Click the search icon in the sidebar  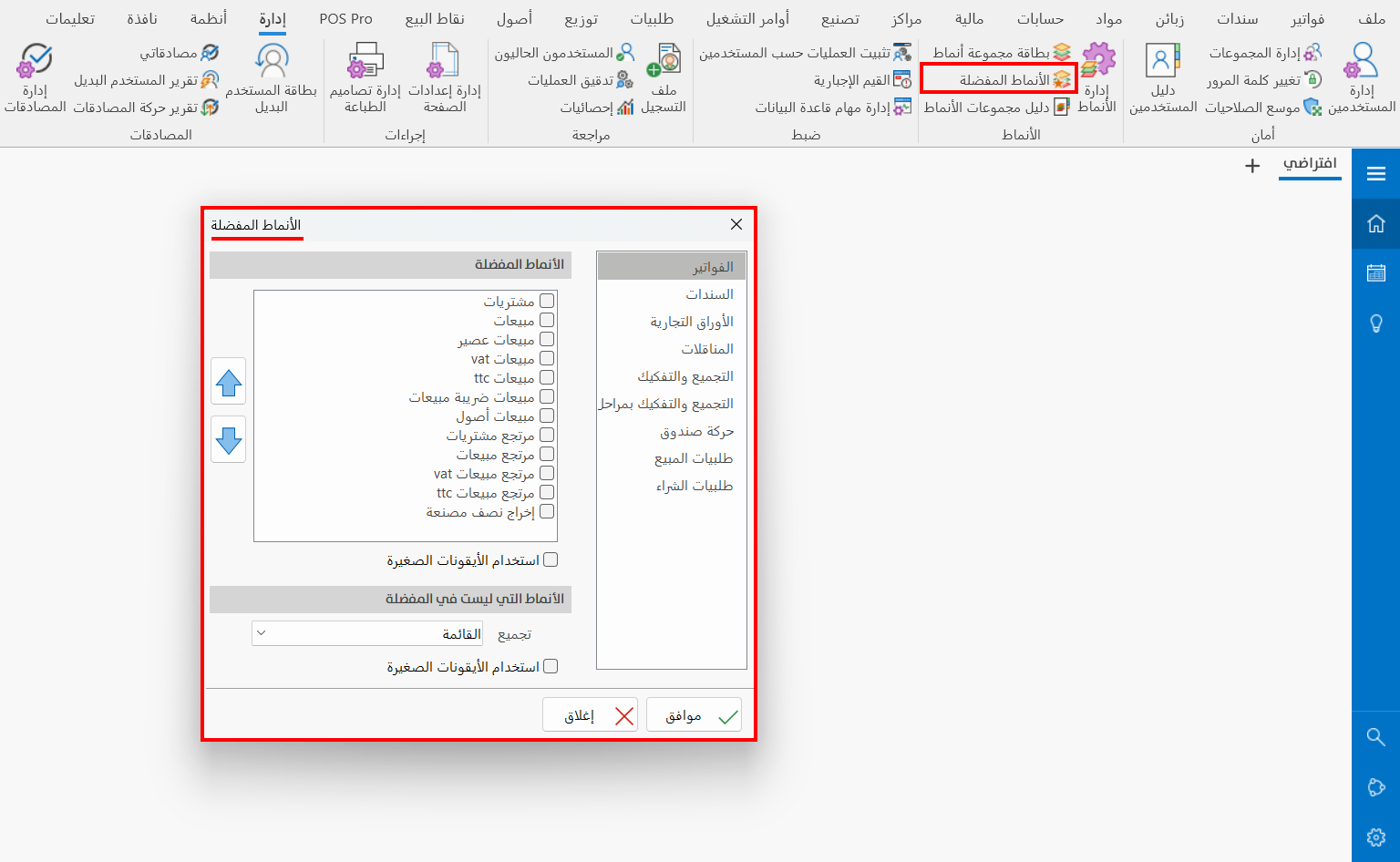point(1376,737)
